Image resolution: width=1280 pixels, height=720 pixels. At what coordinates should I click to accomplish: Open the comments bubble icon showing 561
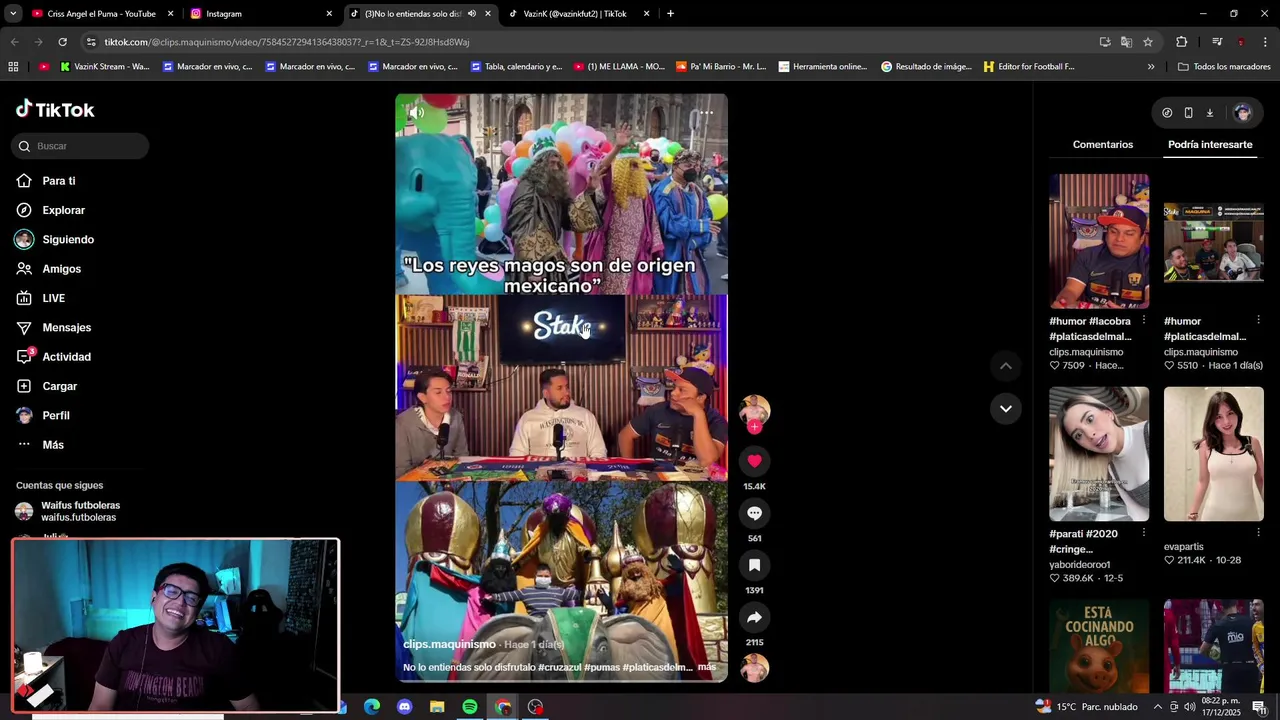click(754, 513)
